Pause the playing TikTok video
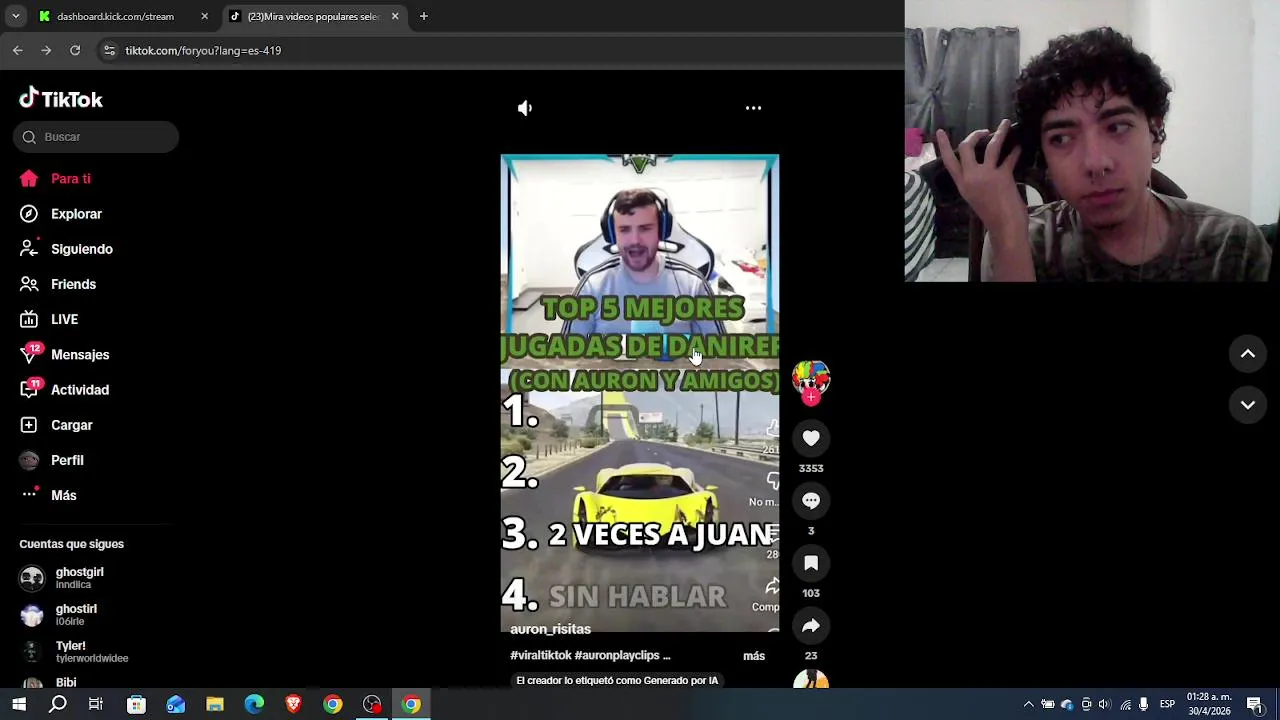 [x=640, y=392]
